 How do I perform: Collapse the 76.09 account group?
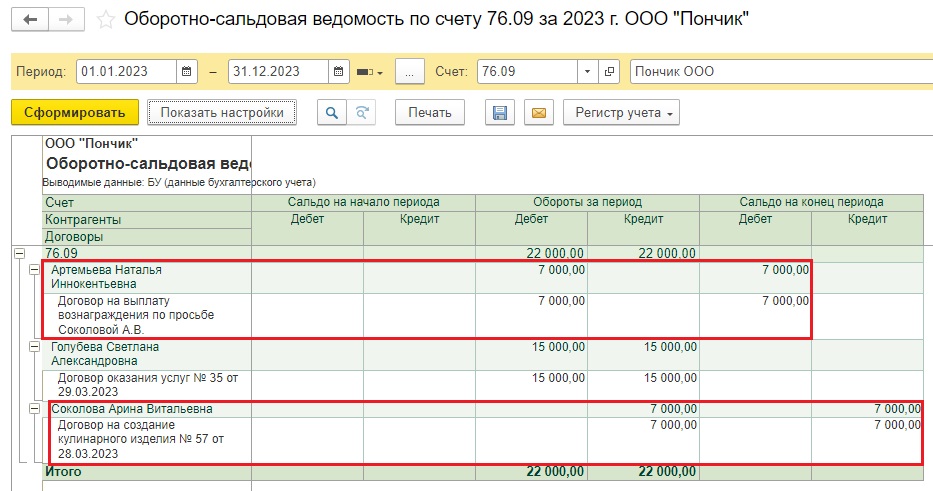click(20, 254)
